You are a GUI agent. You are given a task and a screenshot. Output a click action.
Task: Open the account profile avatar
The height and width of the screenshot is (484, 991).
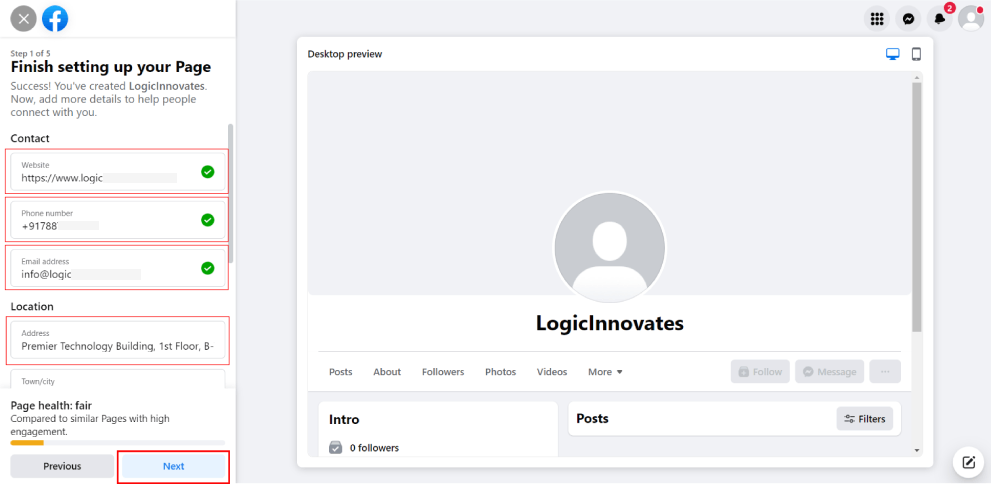pyautogui.click(x=971, y=19)
